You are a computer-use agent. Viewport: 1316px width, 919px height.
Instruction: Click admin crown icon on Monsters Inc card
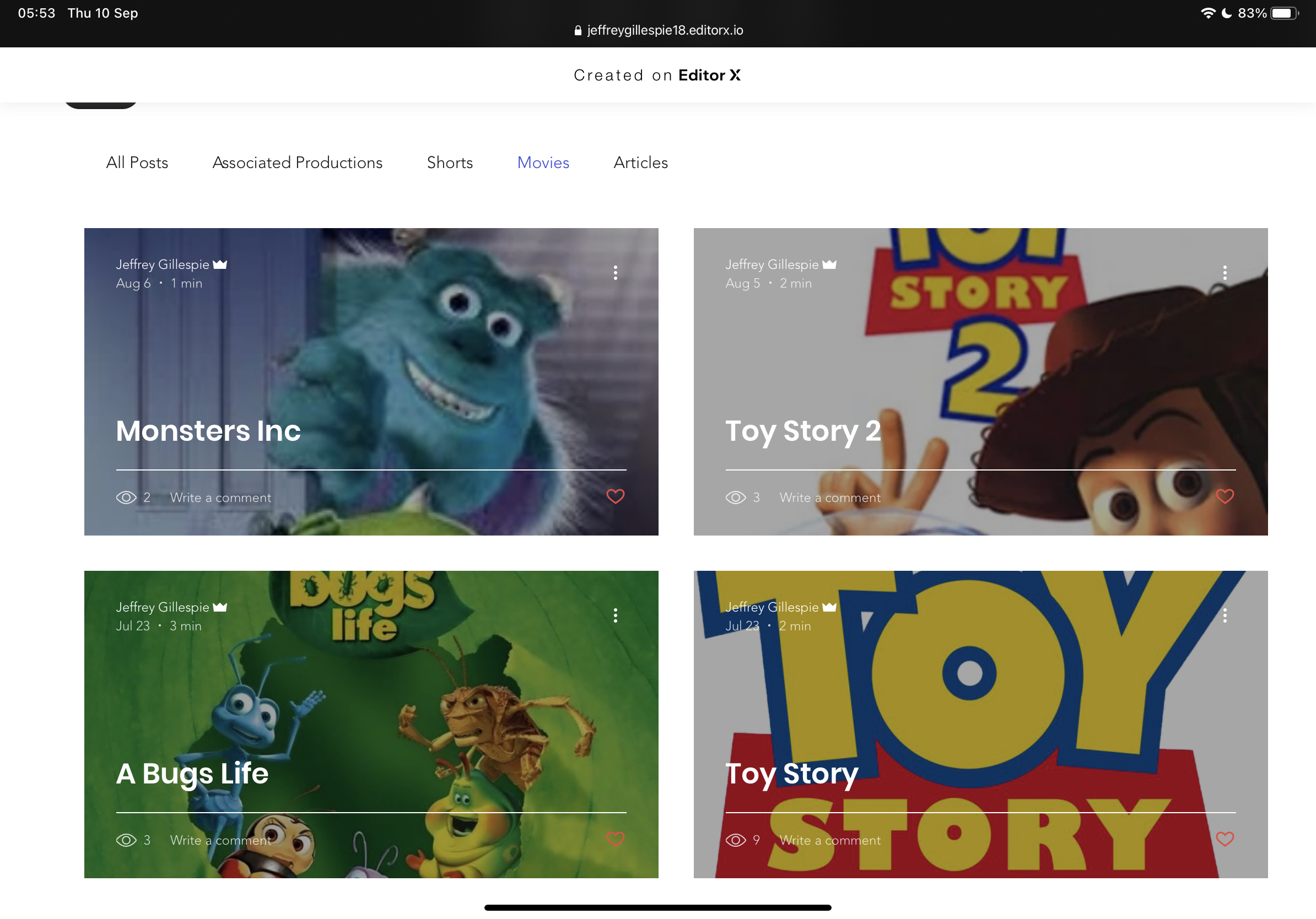[x=220, y=264]
